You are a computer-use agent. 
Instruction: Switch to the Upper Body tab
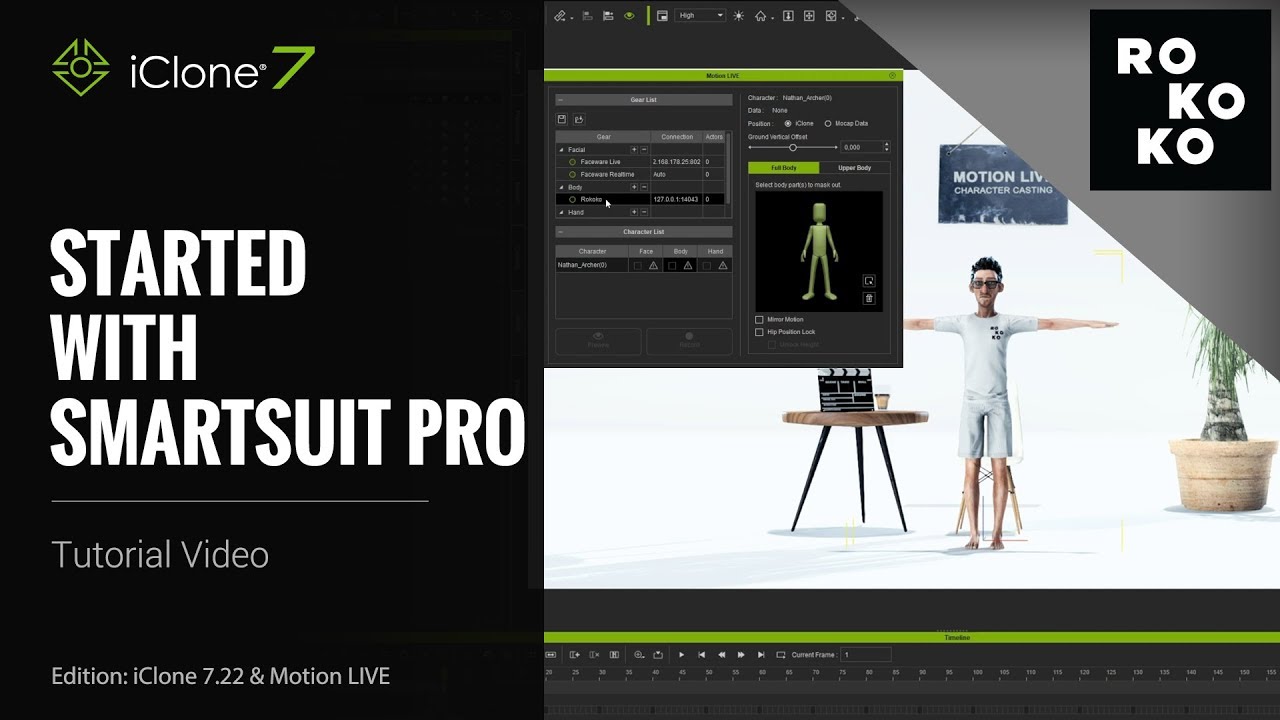click(854, 168)
